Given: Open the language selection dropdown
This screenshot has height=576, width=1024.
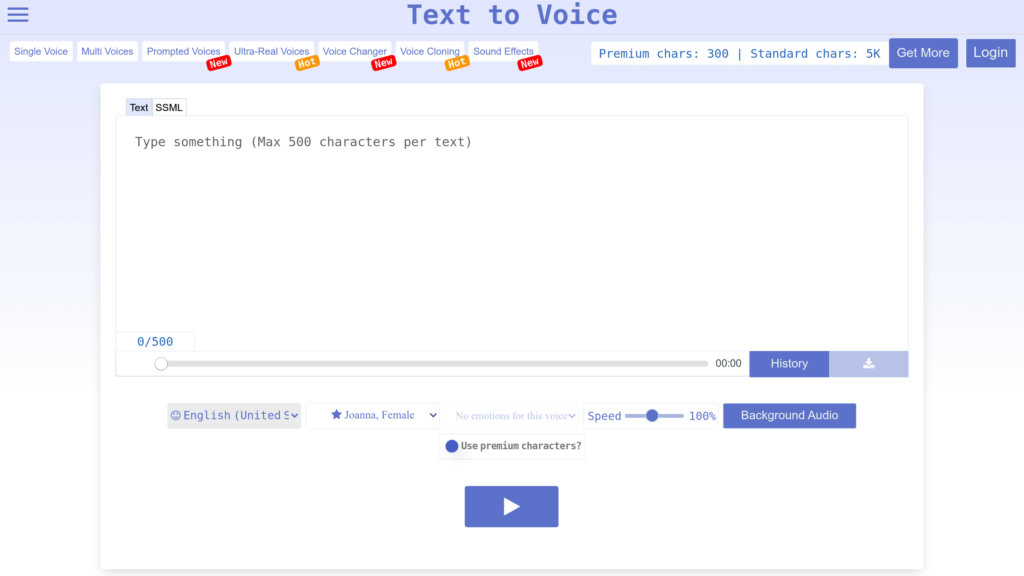Looking at the screenshot, I should point(233,415).
